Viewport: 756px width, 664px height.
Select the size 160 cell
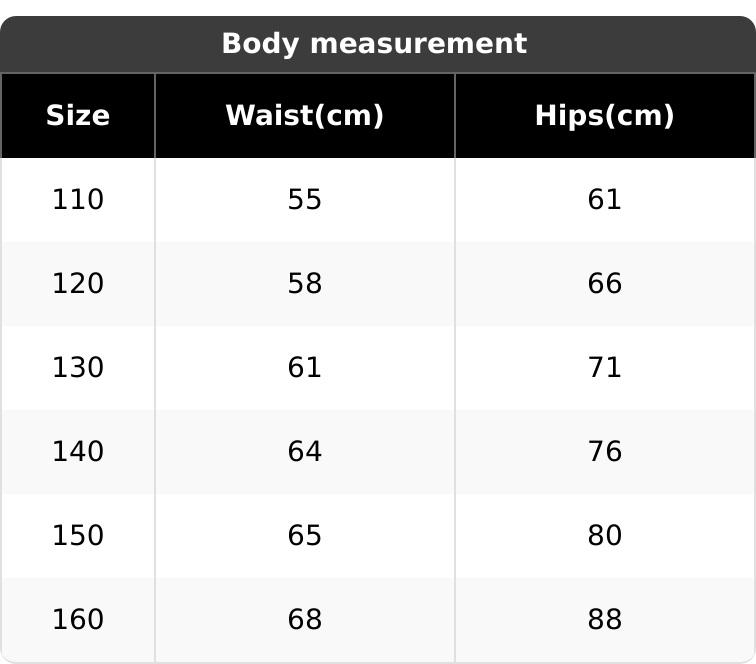click(78, 620)
